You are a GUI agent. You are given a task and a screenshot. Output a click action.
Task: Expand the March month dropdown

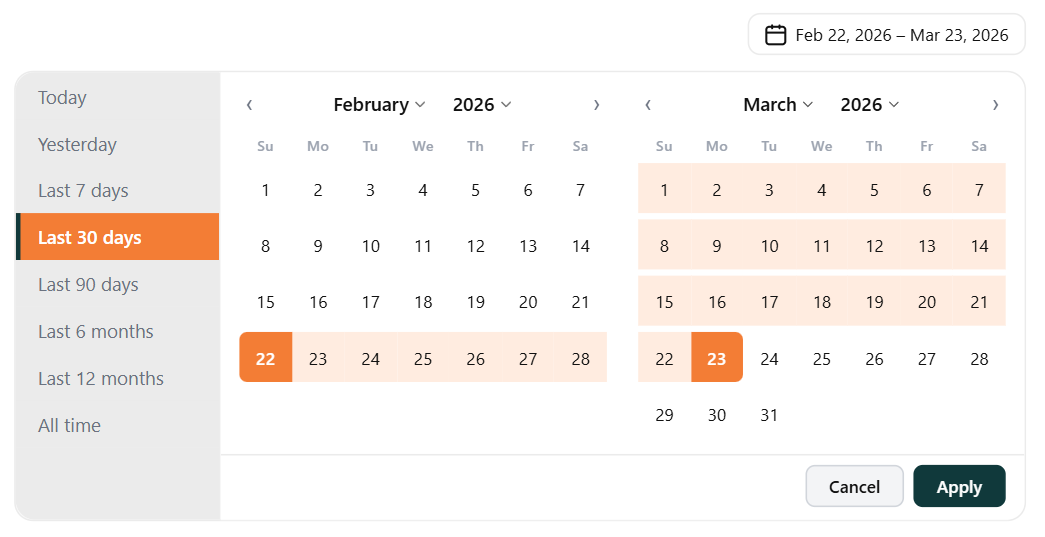[x=778, y=105]
